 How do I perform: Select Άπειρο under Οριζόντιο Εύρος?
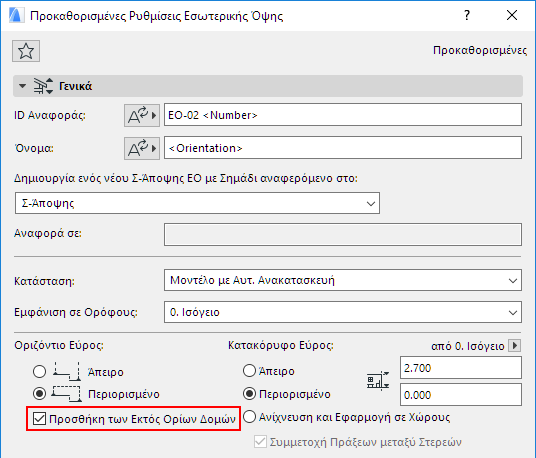[x=40, y=372]
